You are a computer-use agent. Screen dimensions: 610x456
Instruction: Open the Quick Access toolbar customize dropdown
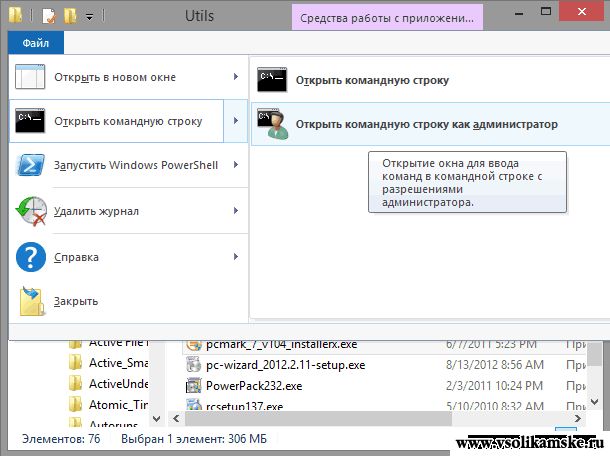point(90,17)
